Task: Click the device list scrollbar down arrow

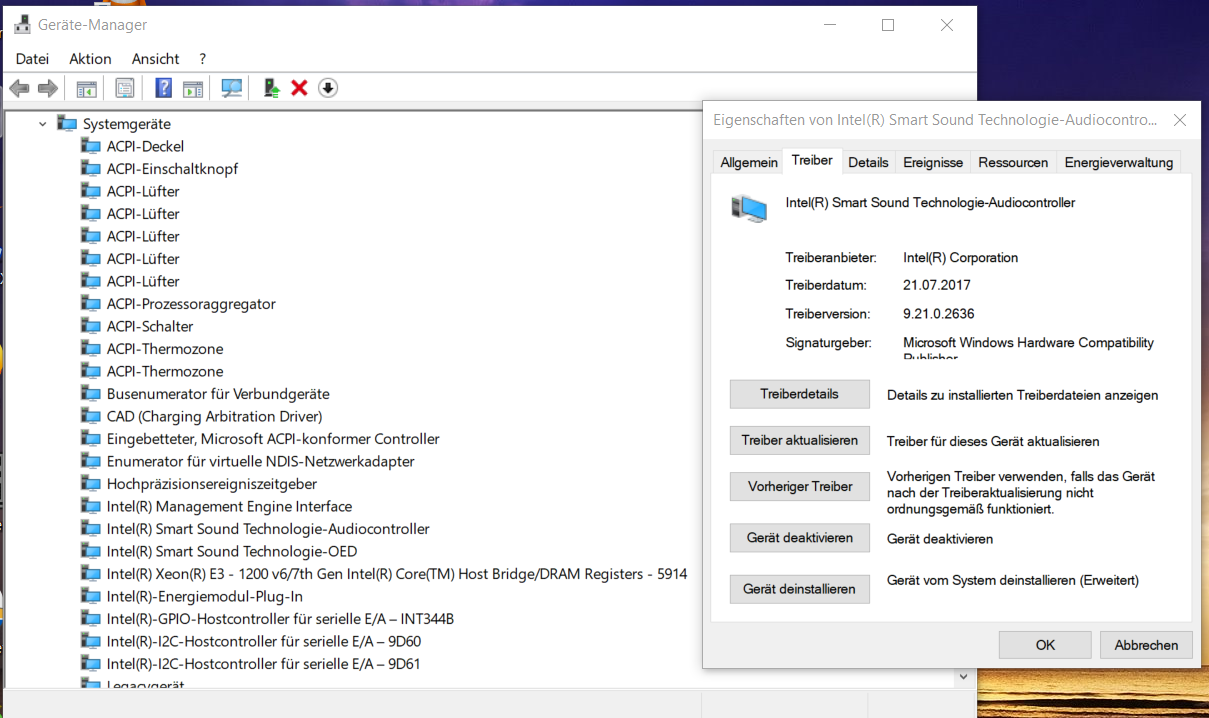Action: [964, 677]
